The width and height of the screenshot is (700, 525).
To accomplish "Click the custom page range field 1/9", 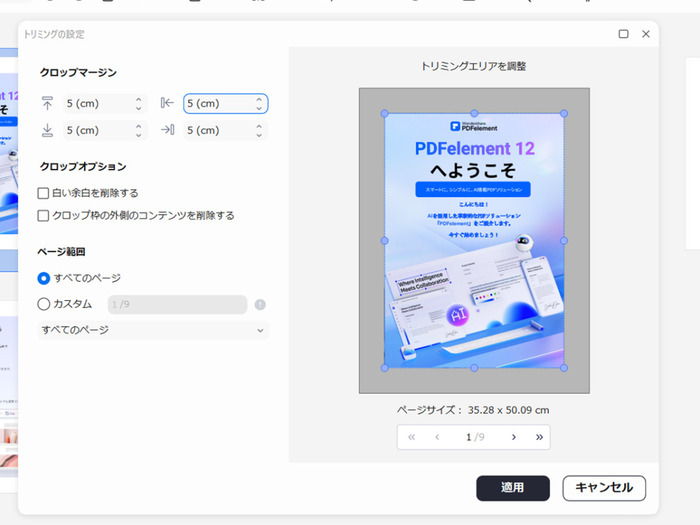I will pyautogui.click(x=177, y=304).
